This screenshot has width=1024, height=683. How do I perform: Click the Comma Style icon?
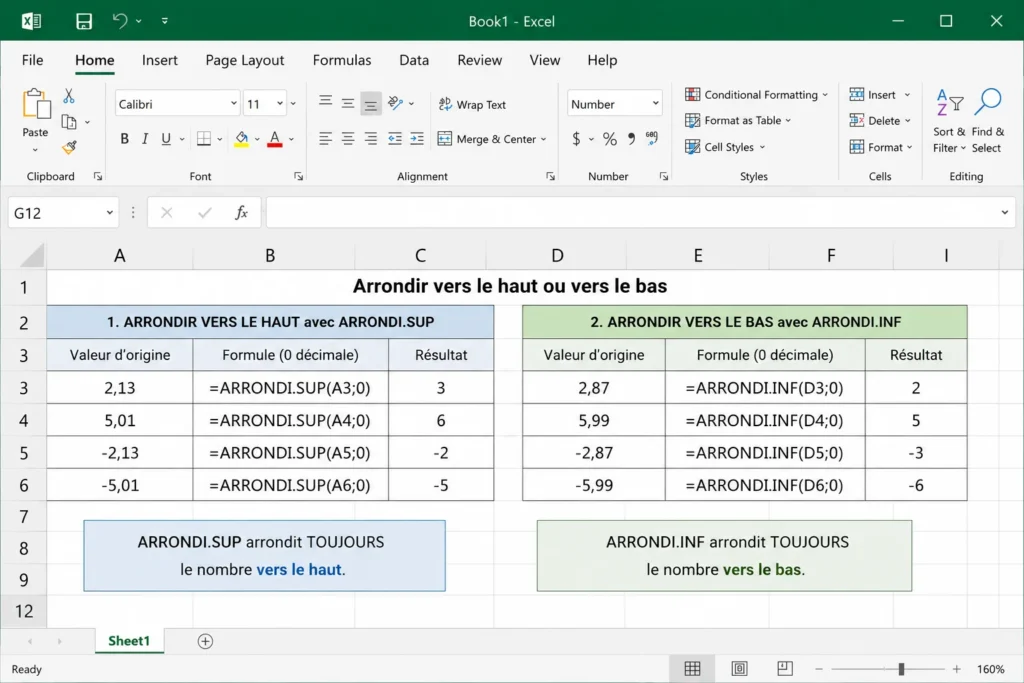[x=631, y=138]
